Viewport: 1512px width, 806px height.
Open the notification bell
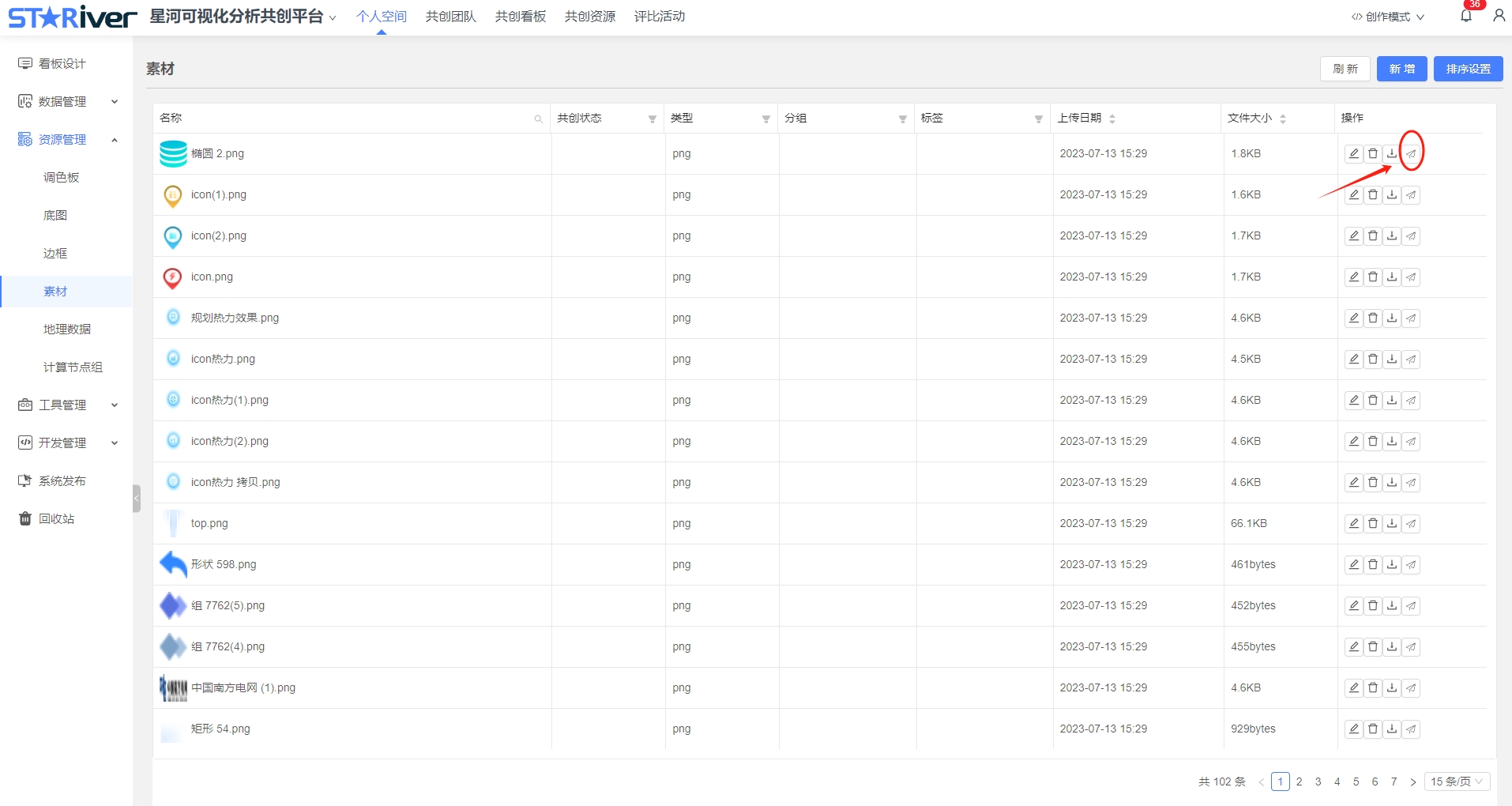tap(1466, 16)
